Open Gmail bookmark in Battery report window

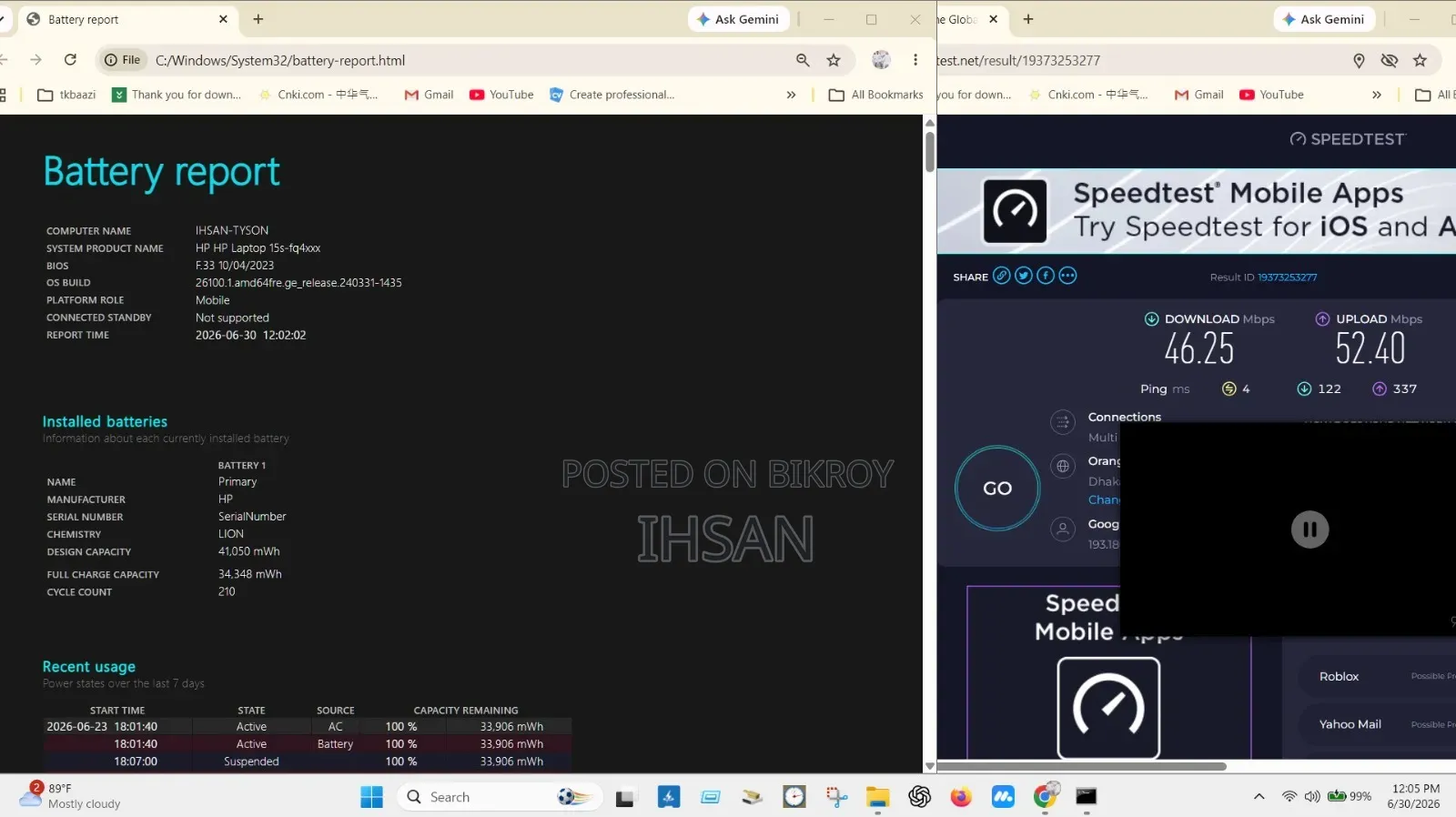click(x=429, y=95)
